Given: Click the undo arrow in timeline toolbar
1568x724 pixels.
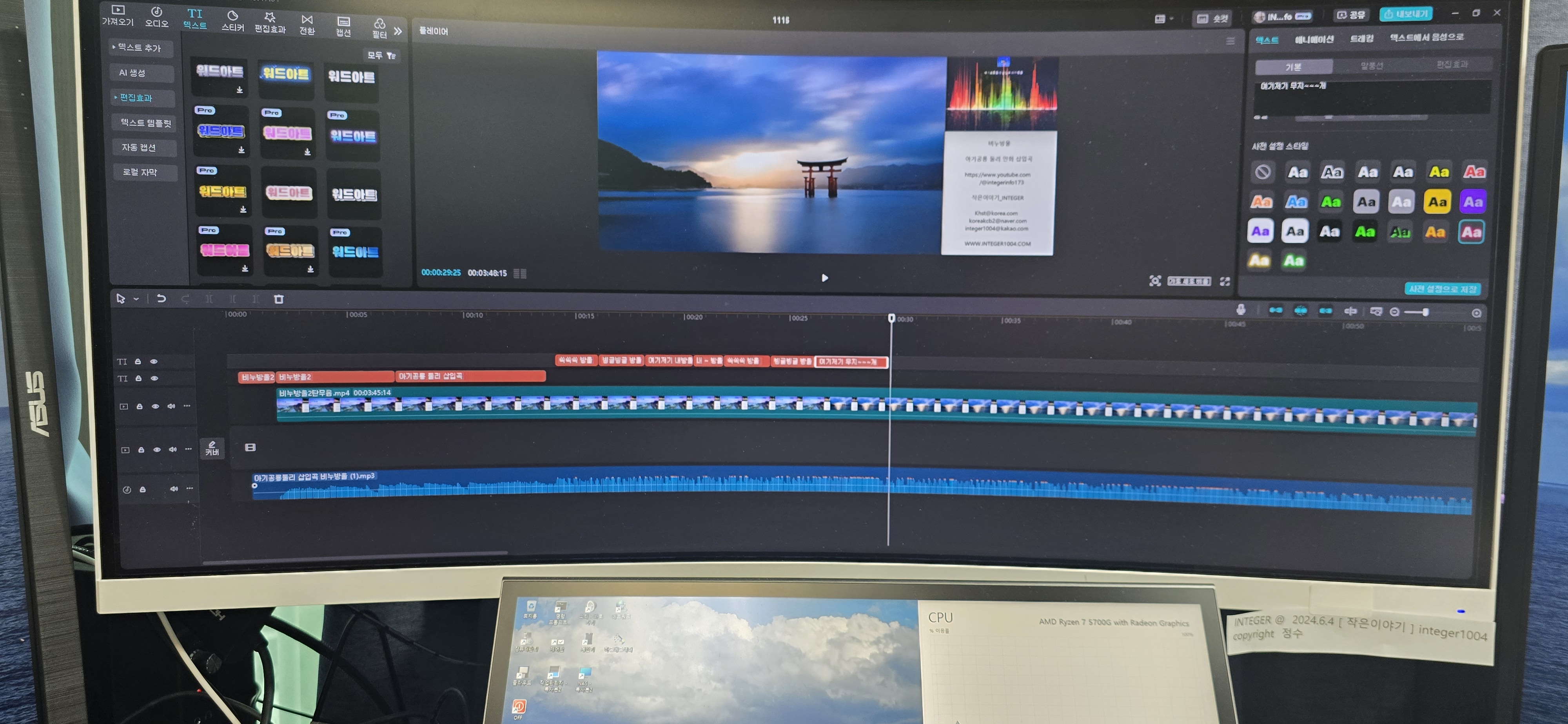Looking at the screenshot, I should tap(161, 298).
